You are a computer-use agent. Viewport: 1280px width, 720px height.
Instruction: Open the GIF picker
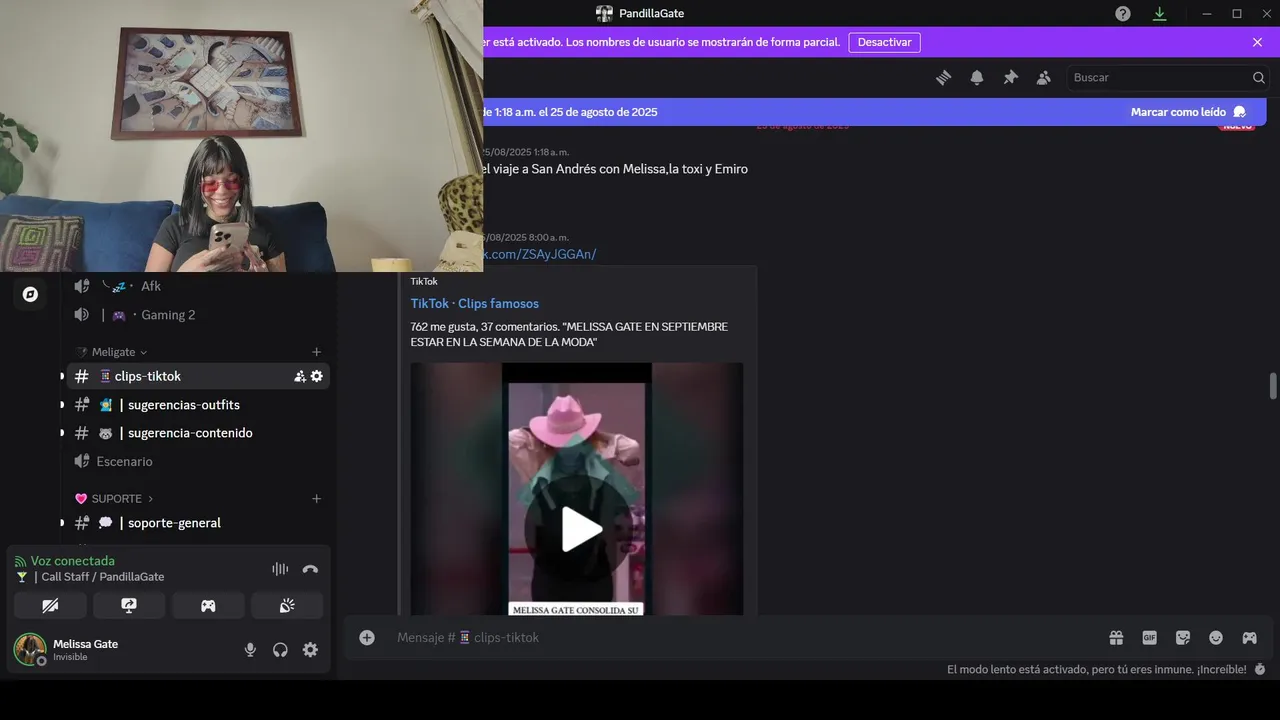point(1150,638)
